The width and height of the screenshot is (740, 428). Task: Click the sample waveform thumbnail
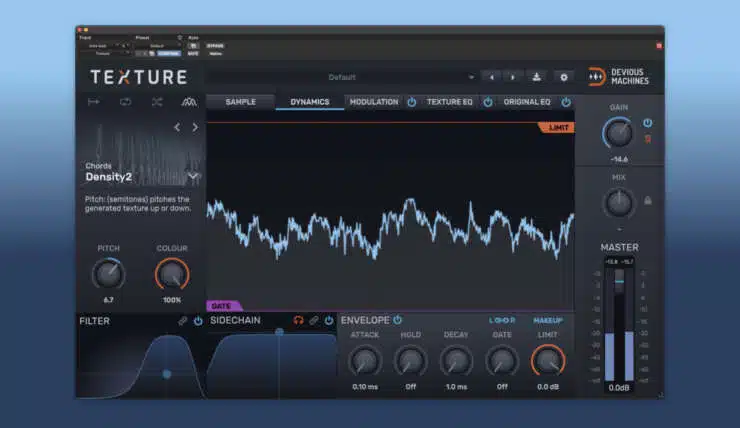[142, 153]
